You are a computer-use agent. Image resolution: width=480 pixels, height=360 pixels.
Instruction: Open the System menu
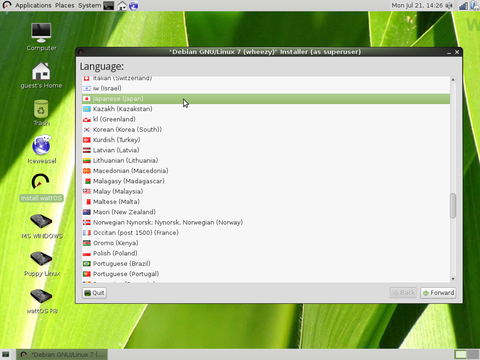click(89, 6)
